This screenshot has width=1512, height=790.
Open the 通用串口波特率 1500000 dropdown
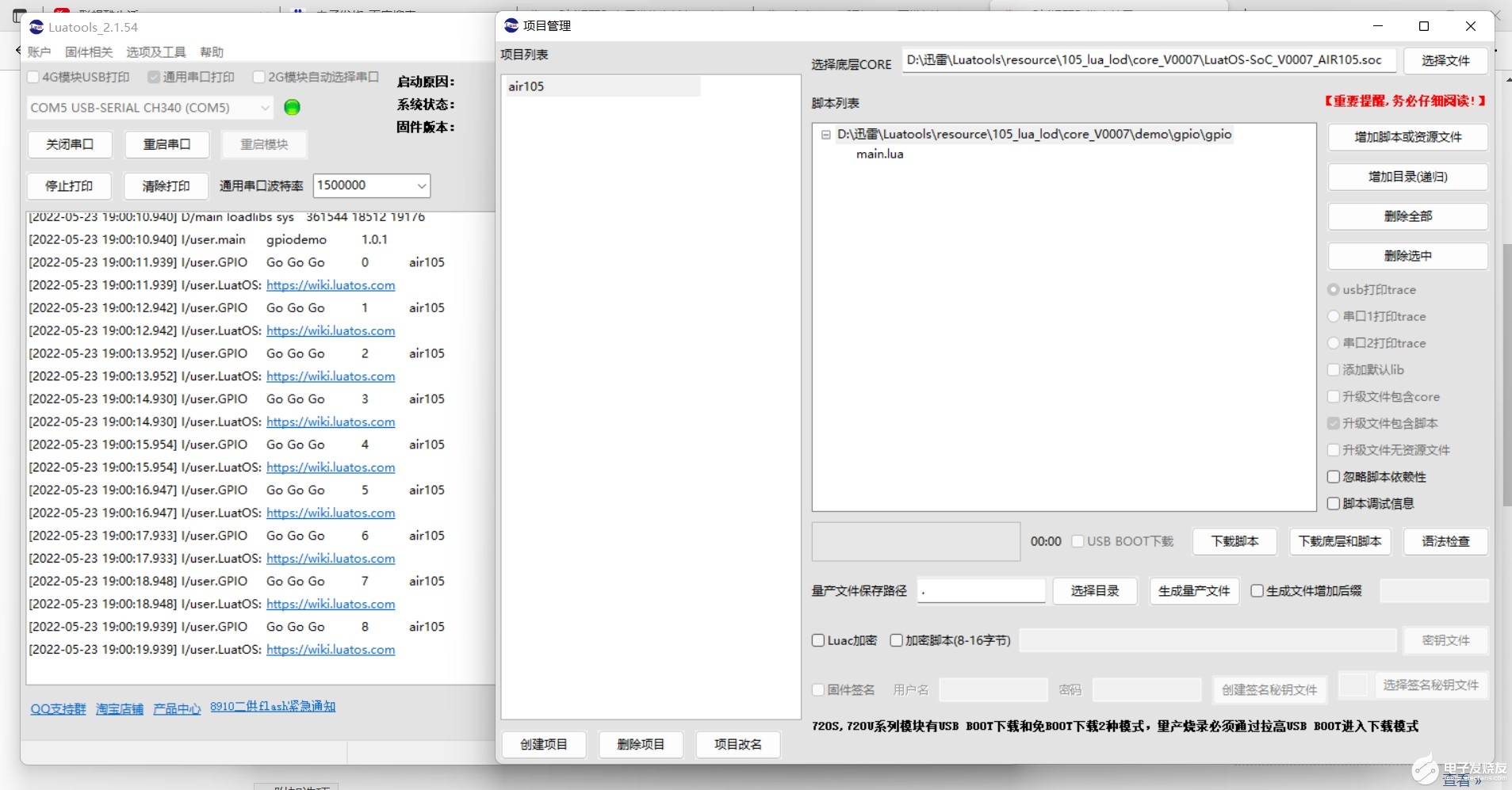point(371,185)
